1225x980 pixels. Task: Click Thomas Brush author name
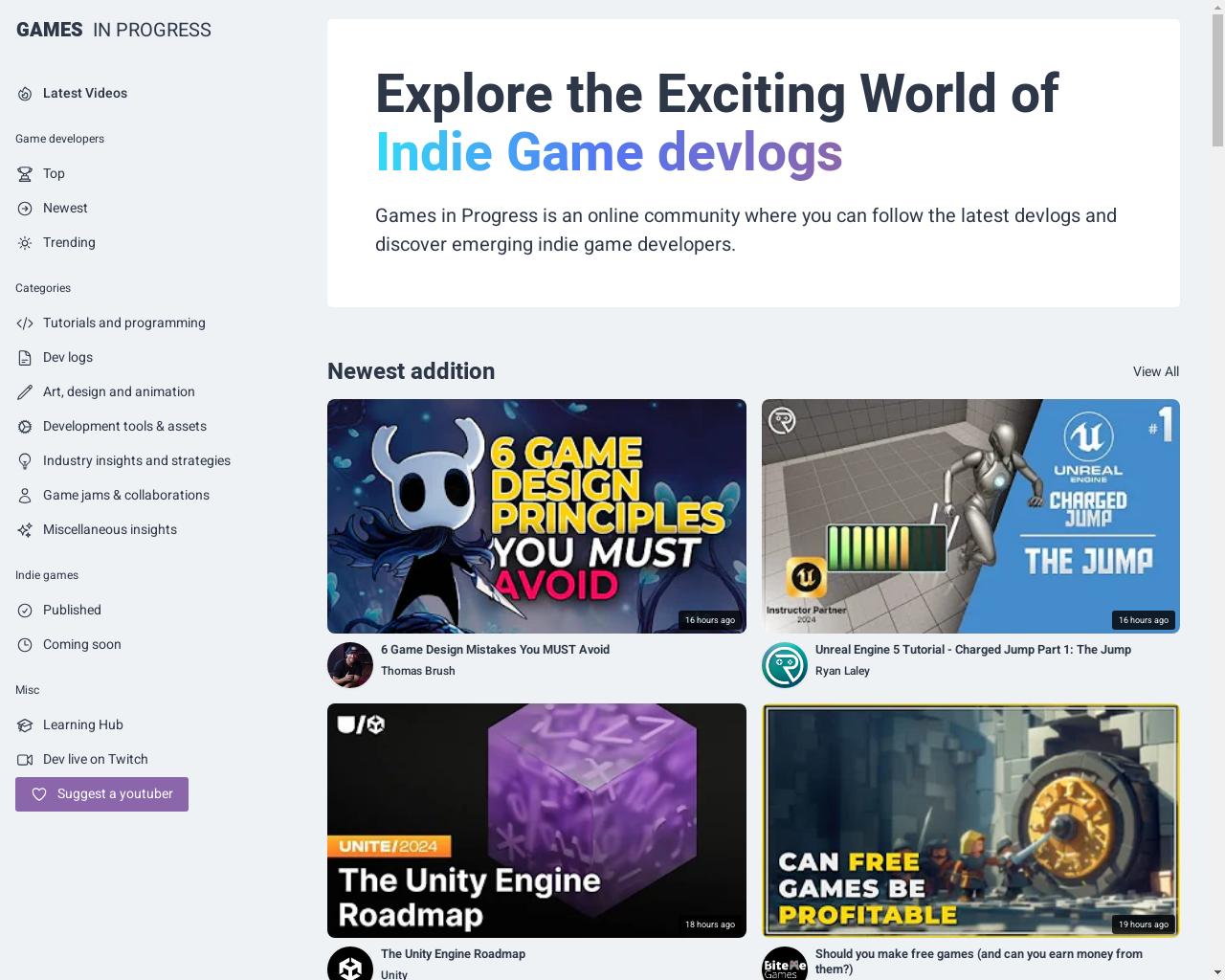pos(418,671)
